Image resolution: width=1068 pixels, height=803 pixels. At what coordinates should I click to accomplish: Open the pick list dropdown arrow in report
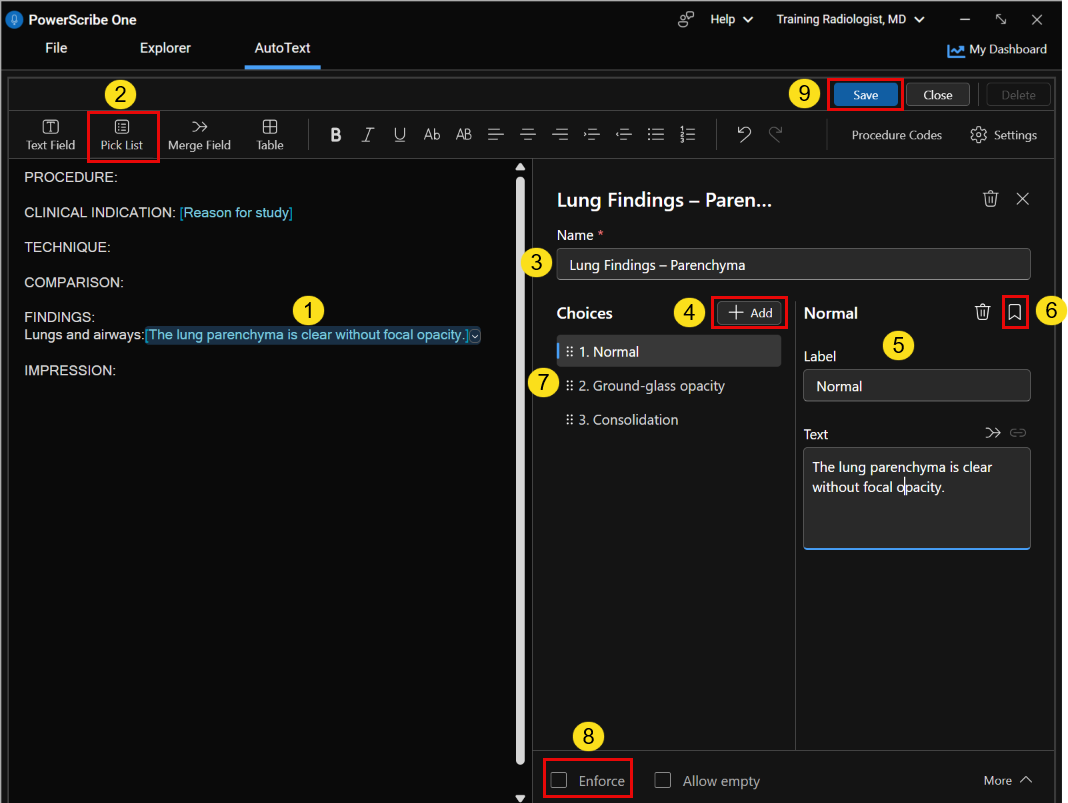coord(475,336)
